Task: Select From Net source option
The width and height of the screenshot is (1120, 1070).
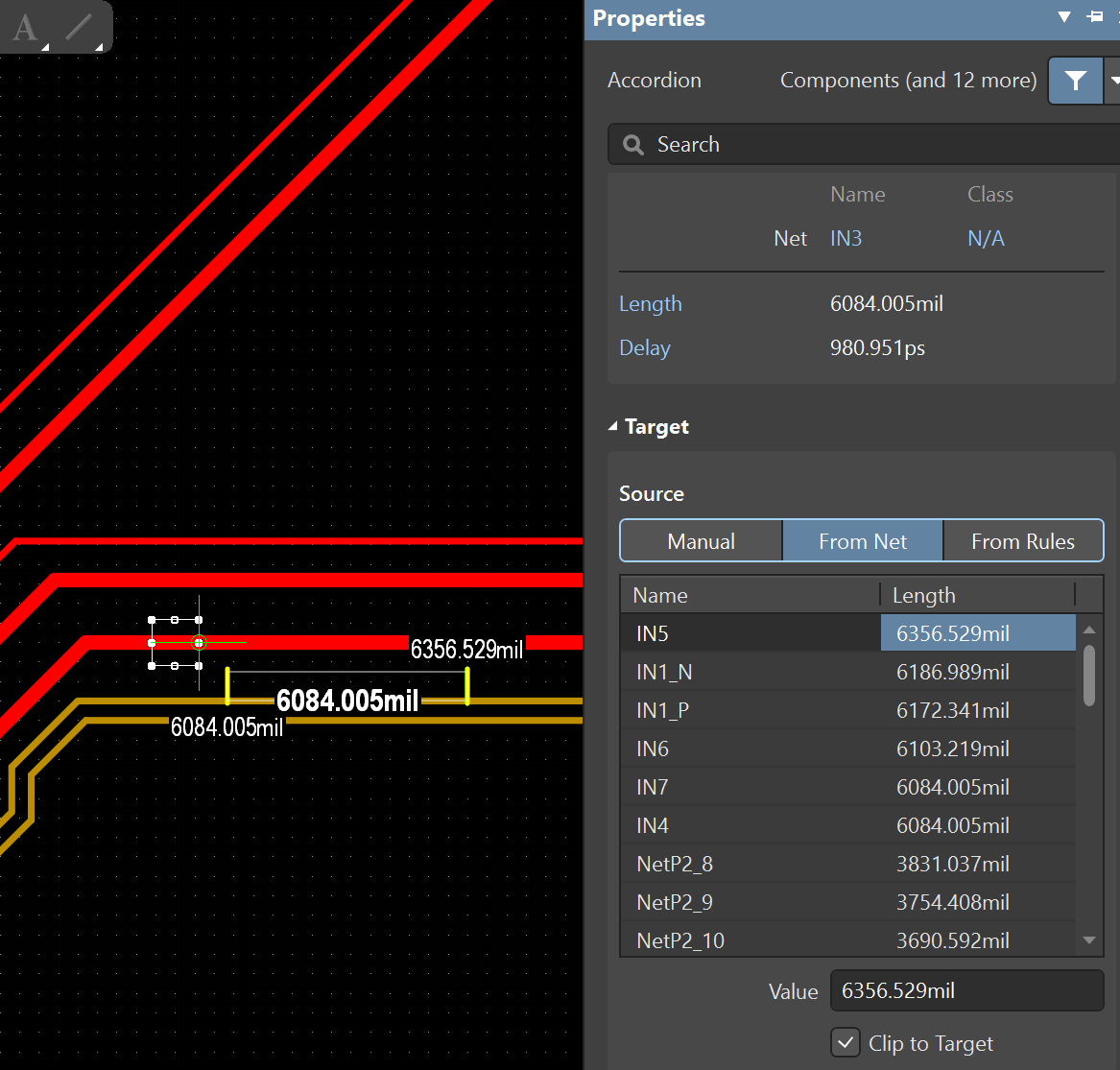Action: pos(862,541)
